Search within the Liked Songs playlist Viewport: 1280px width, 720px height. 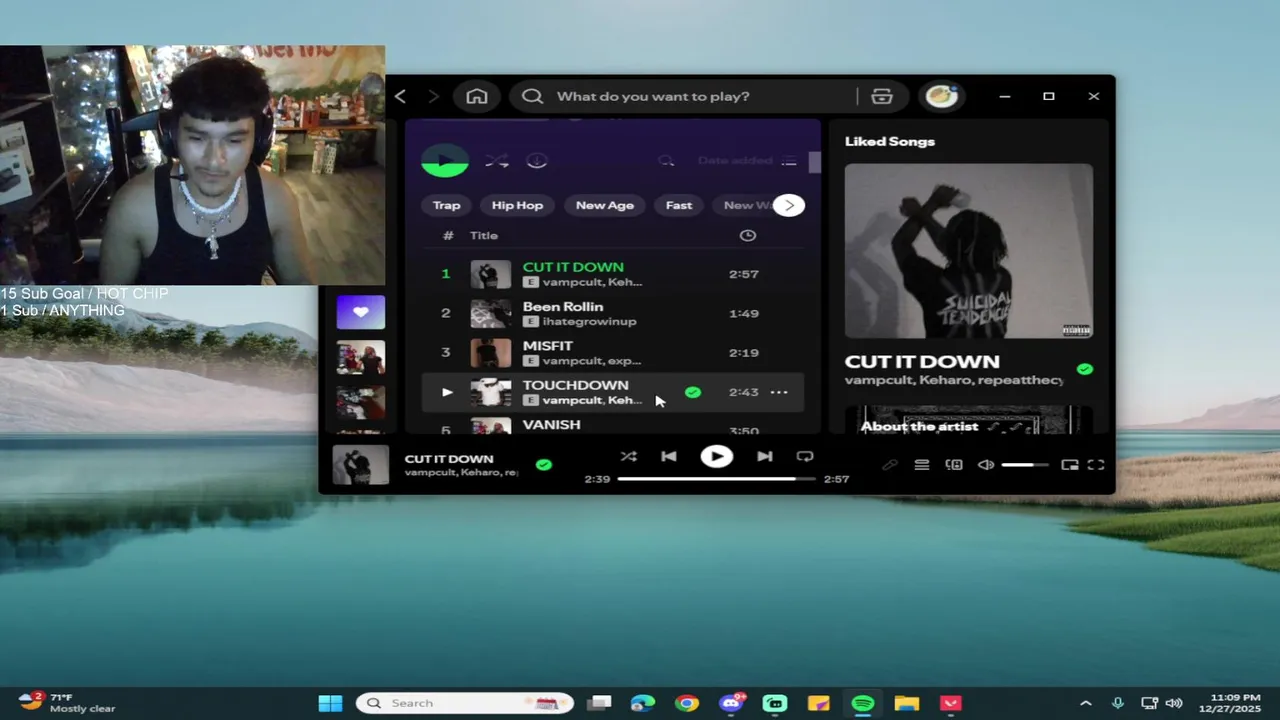pos(666,161)
